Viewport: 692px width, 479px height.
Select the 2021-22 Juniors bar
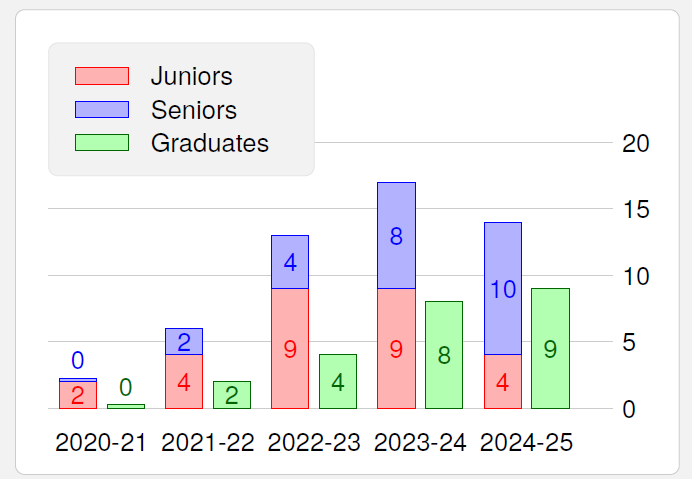[x=184, y=381]
